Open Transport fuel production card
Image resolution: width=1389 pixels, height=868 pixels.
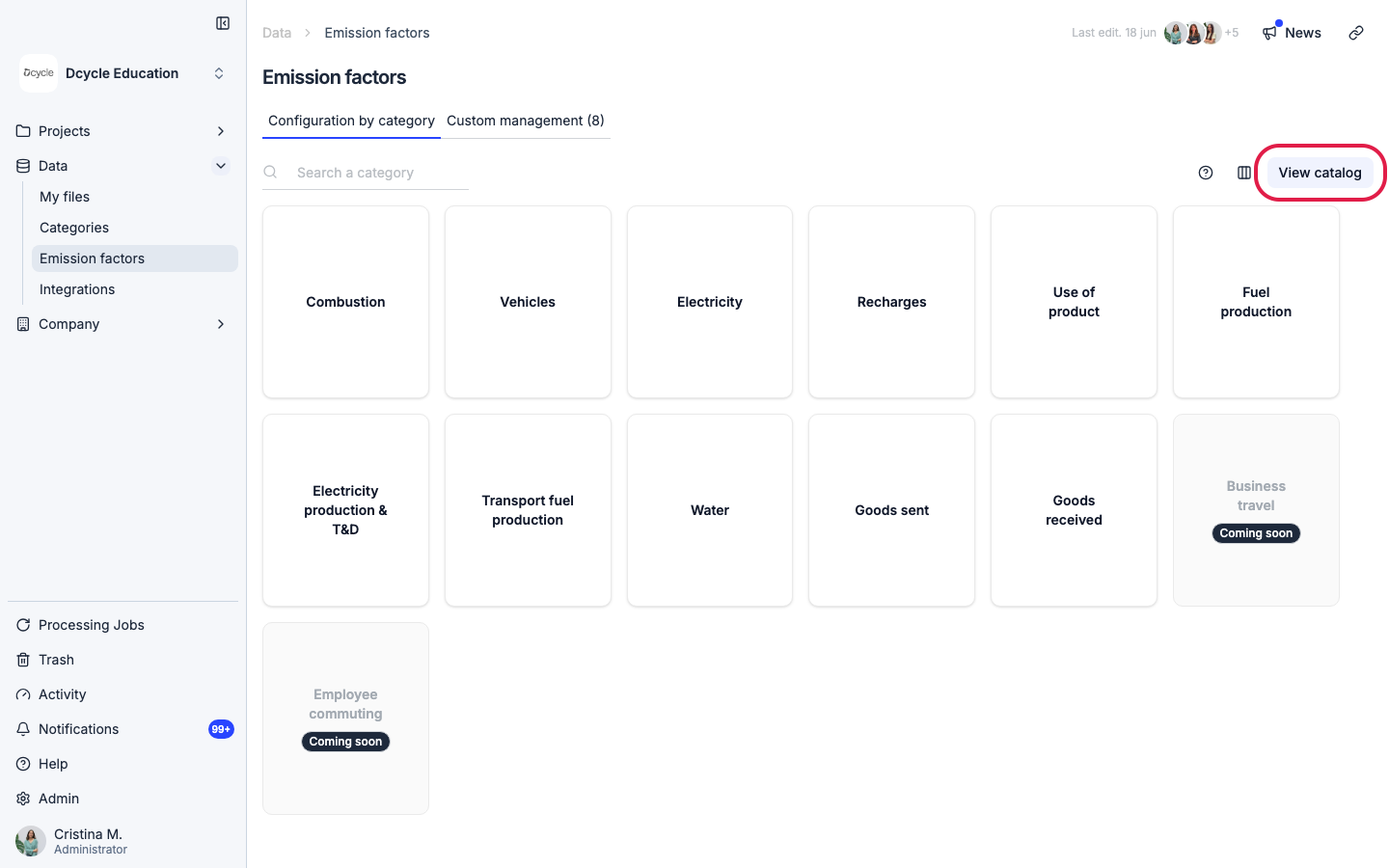[x=528, y=510]
